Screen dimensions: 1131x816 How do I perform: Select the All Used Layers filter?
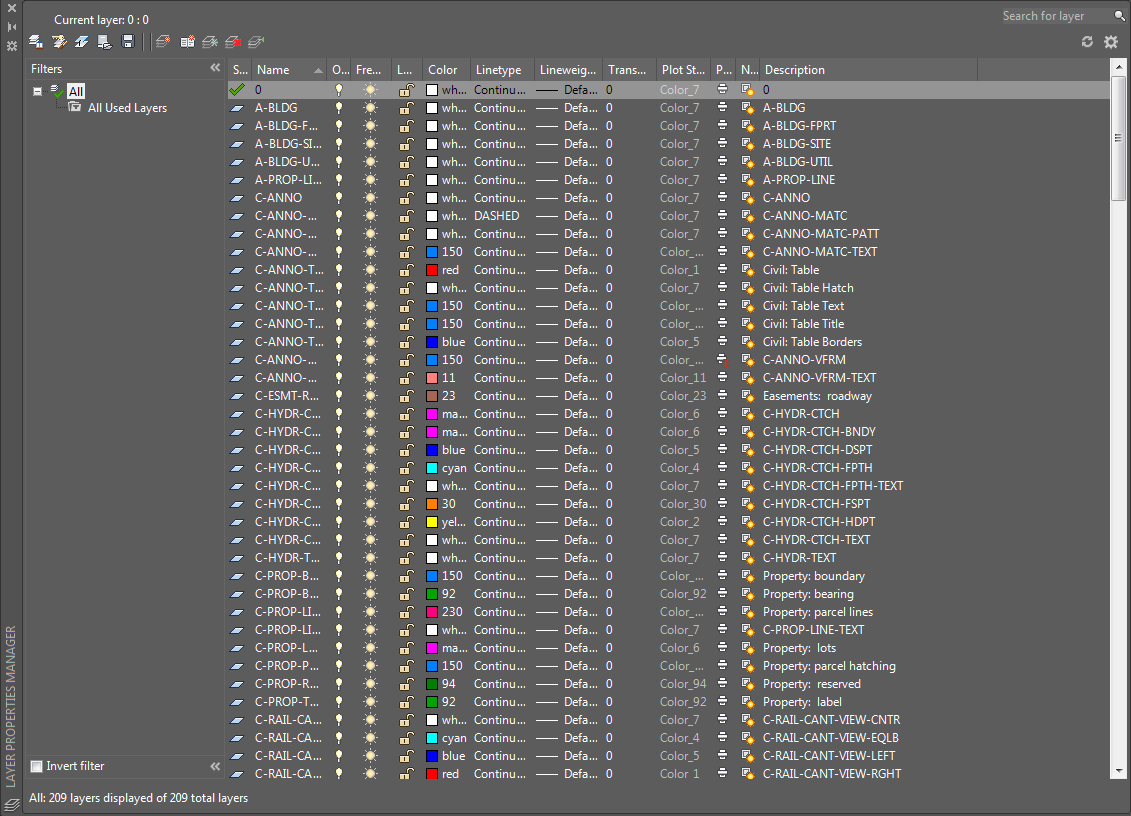[x=127, y=108]
